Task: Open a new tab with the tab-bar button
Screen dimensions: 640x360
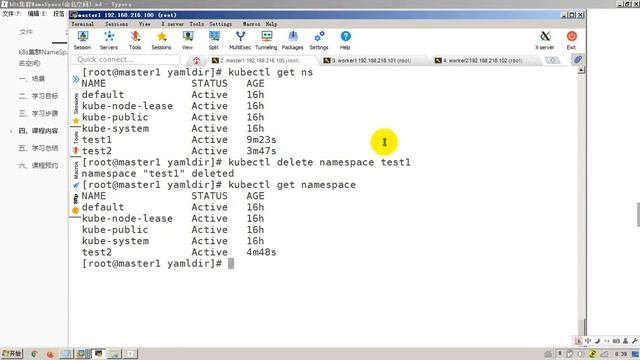Action: [552, 60]
